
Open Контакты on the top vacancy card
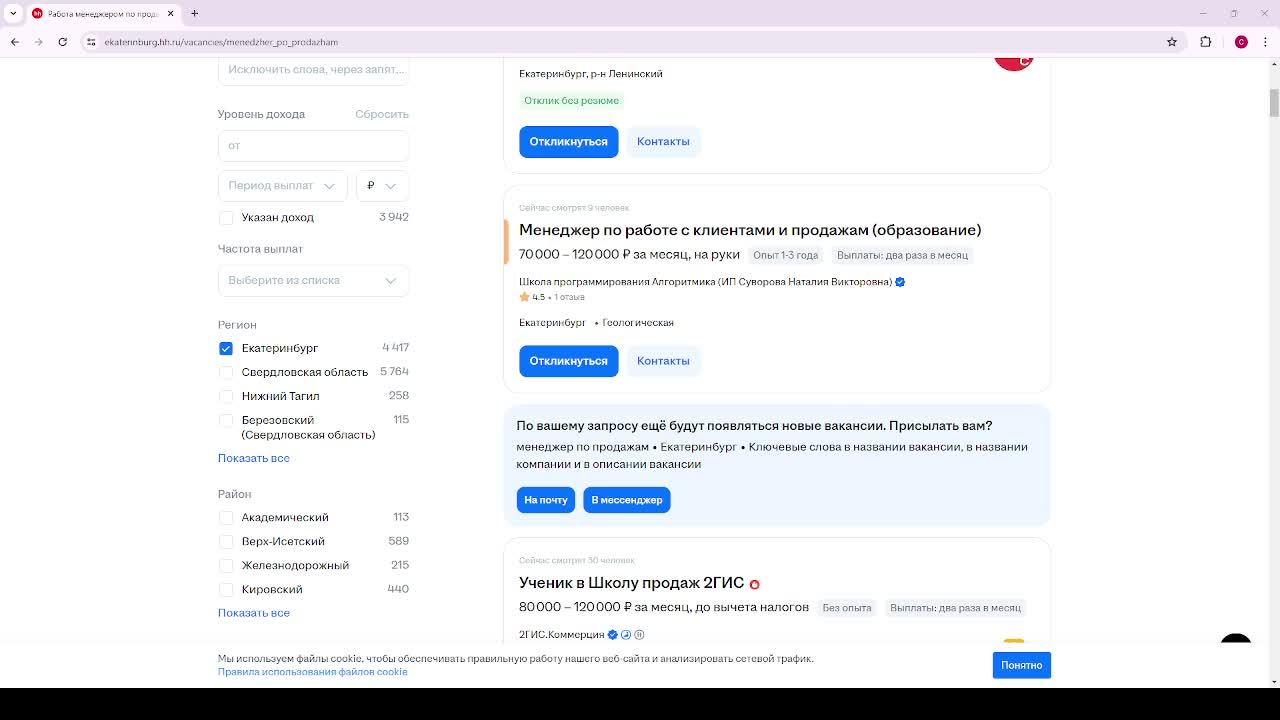click(663, 142)
